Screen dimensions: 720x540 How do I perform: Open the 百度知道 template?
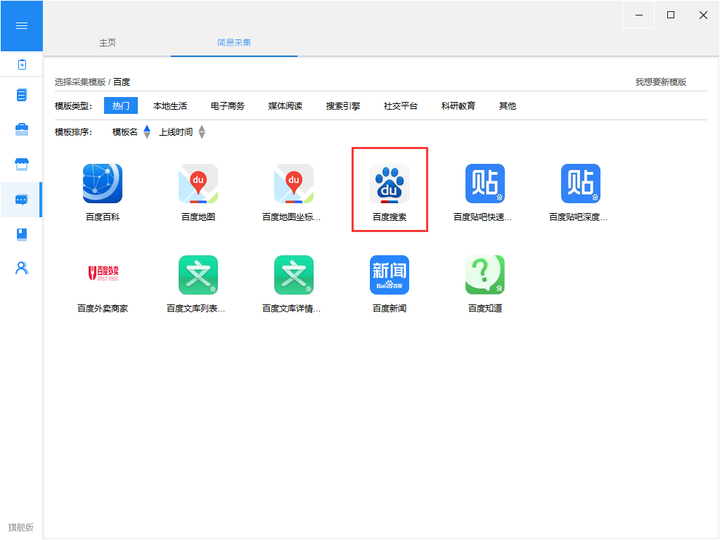click(485, 284)
